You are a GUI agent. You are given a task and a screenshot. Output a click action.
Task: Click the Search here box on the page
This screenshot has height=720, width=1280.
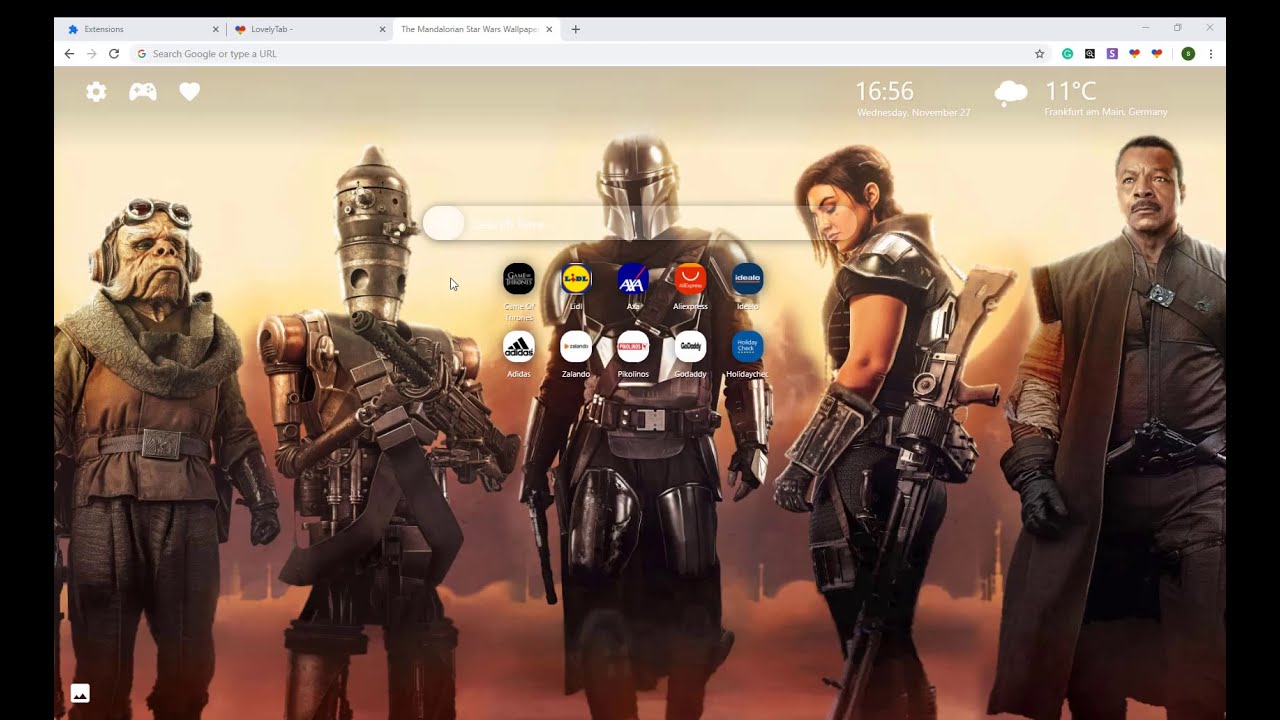(x=640, y=223)
